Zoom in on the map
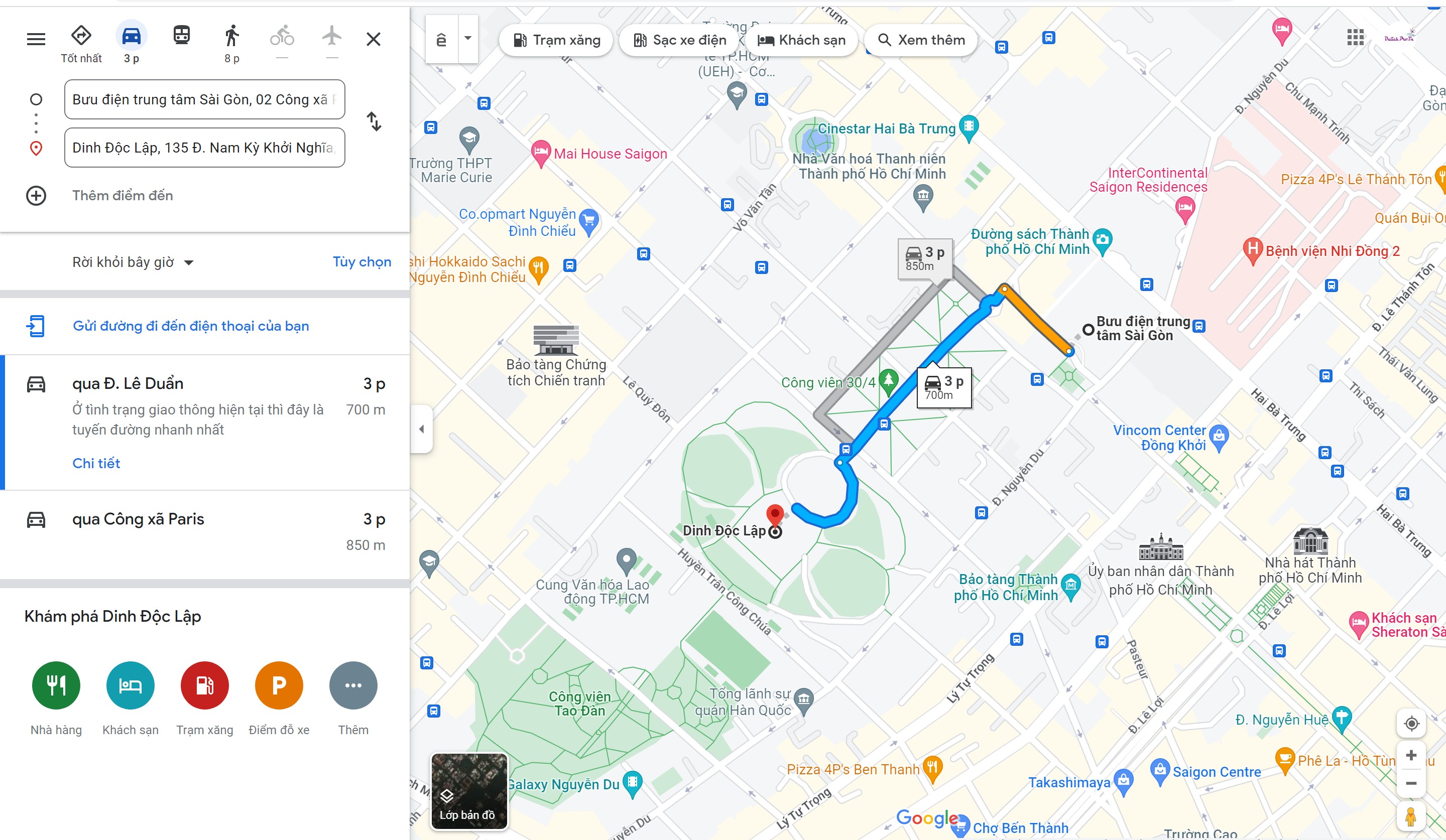 point(1411,755)
